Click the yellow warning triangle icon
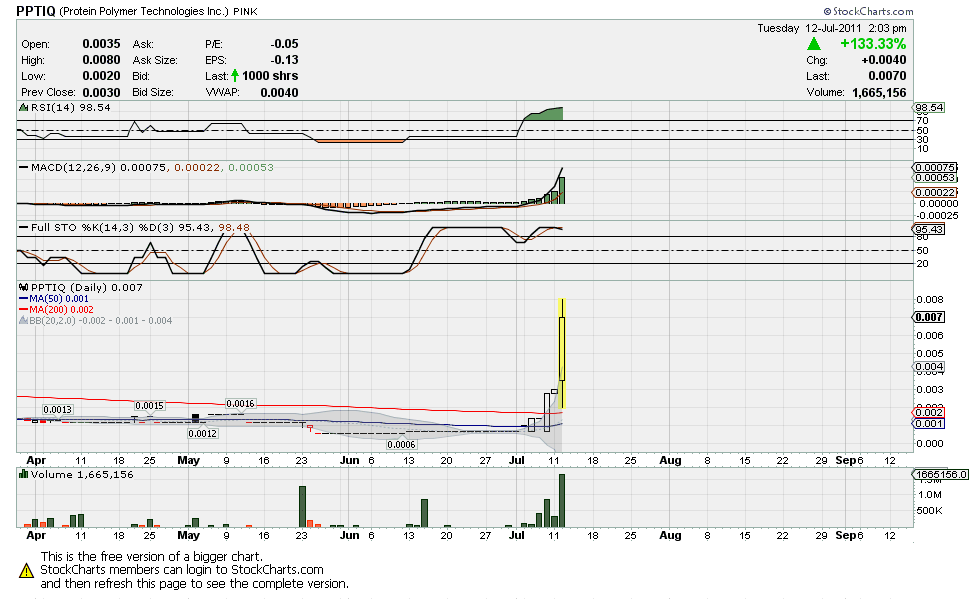This screenshot has height=600, width=975. tap(26, 570)
